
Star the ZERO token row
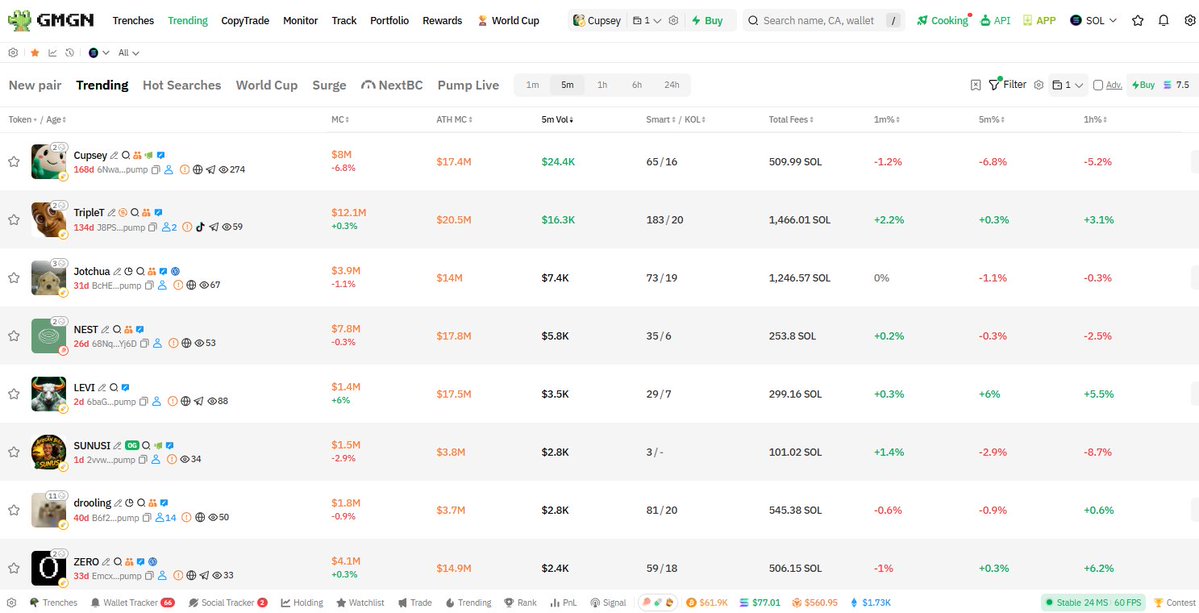click(13, 568)
